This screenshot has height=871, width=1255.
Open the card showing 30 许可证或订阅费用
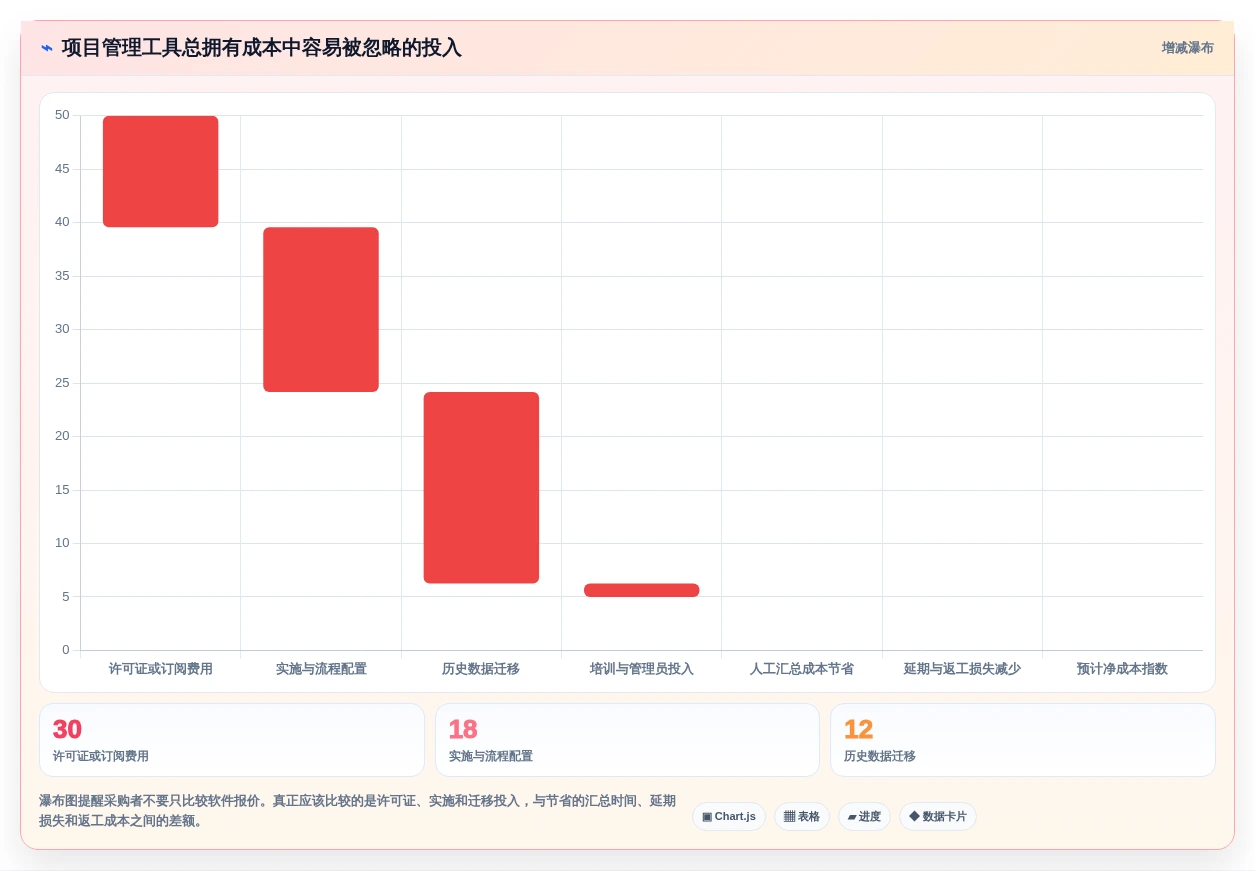(232, 740)
